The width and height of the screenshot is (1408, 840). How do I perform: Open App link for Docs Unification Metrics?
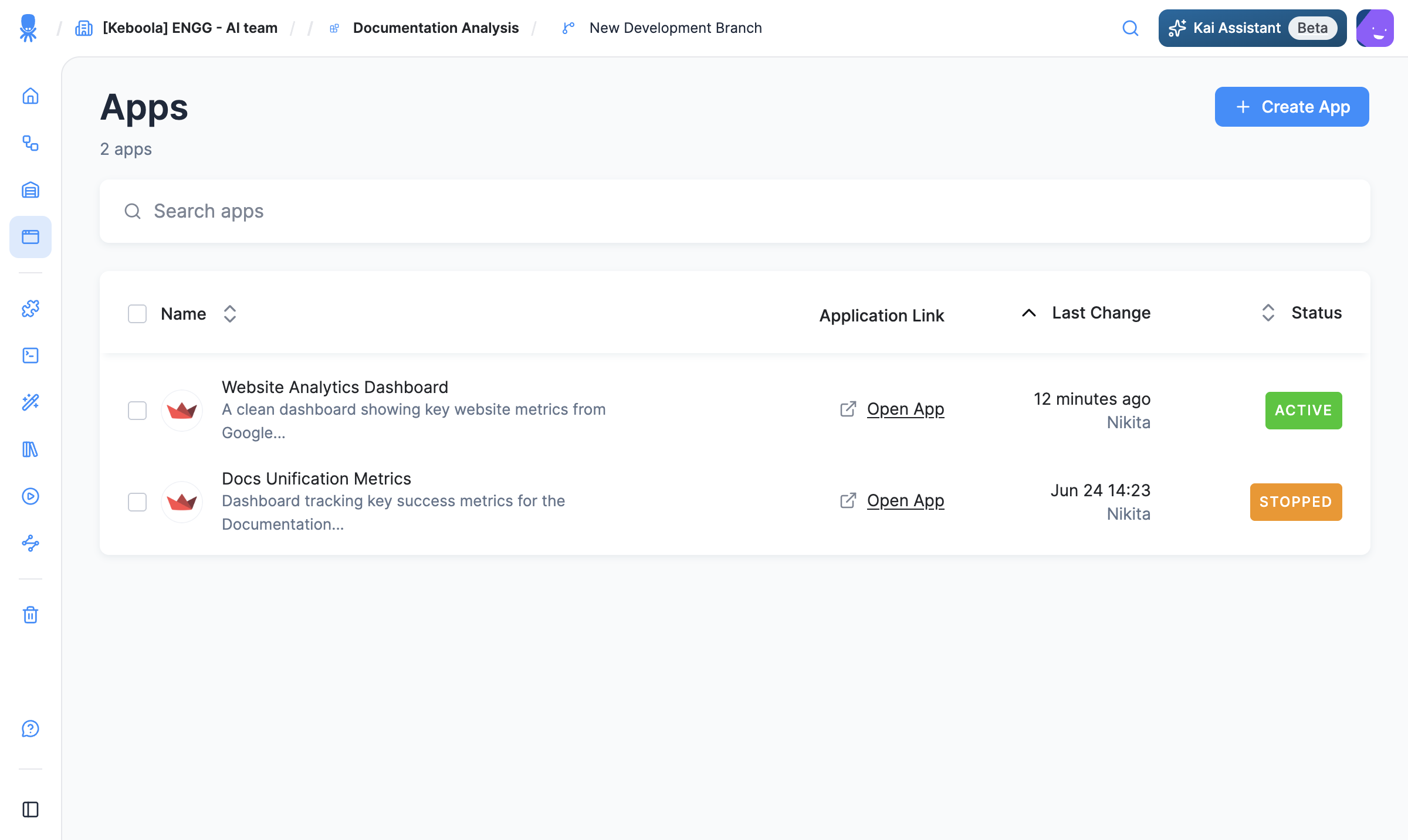tap(905, 500)
